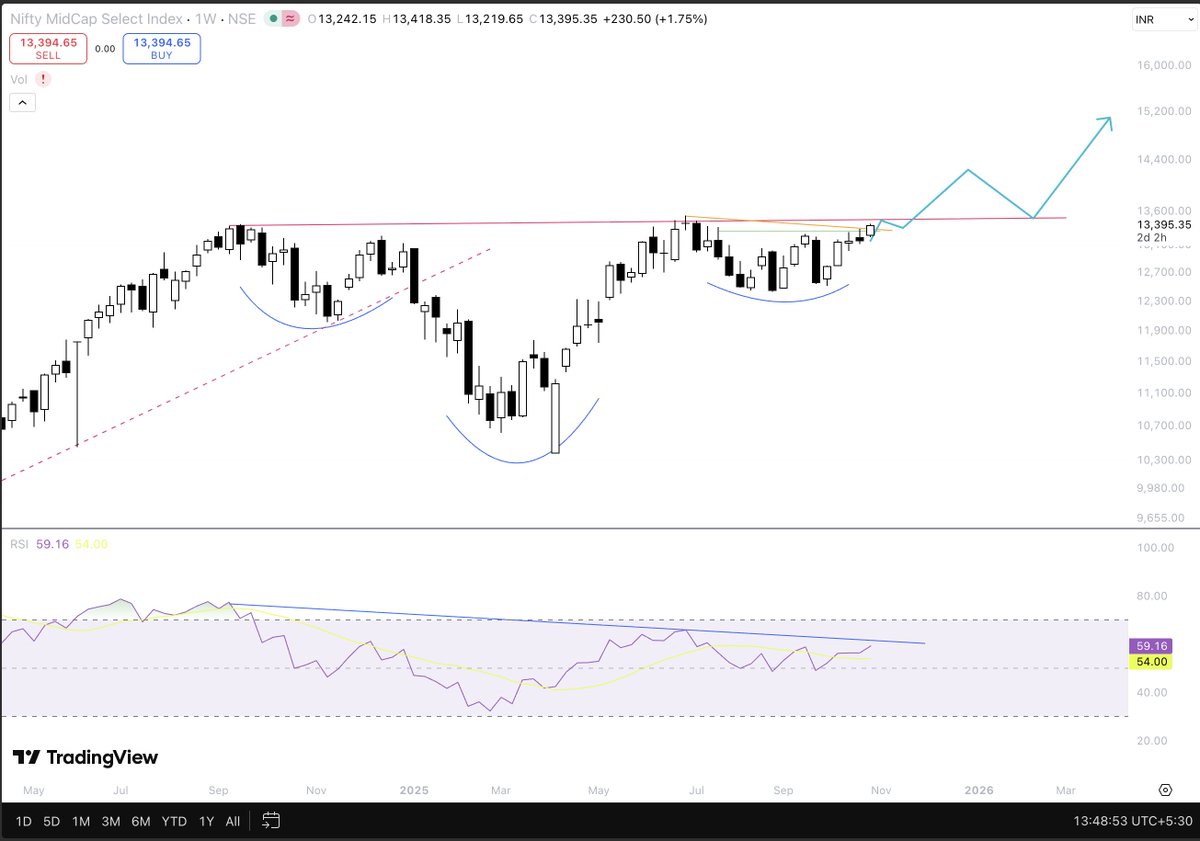Select the 3M time range
This screenshot has height=841, width=1200.
point(111,821)
